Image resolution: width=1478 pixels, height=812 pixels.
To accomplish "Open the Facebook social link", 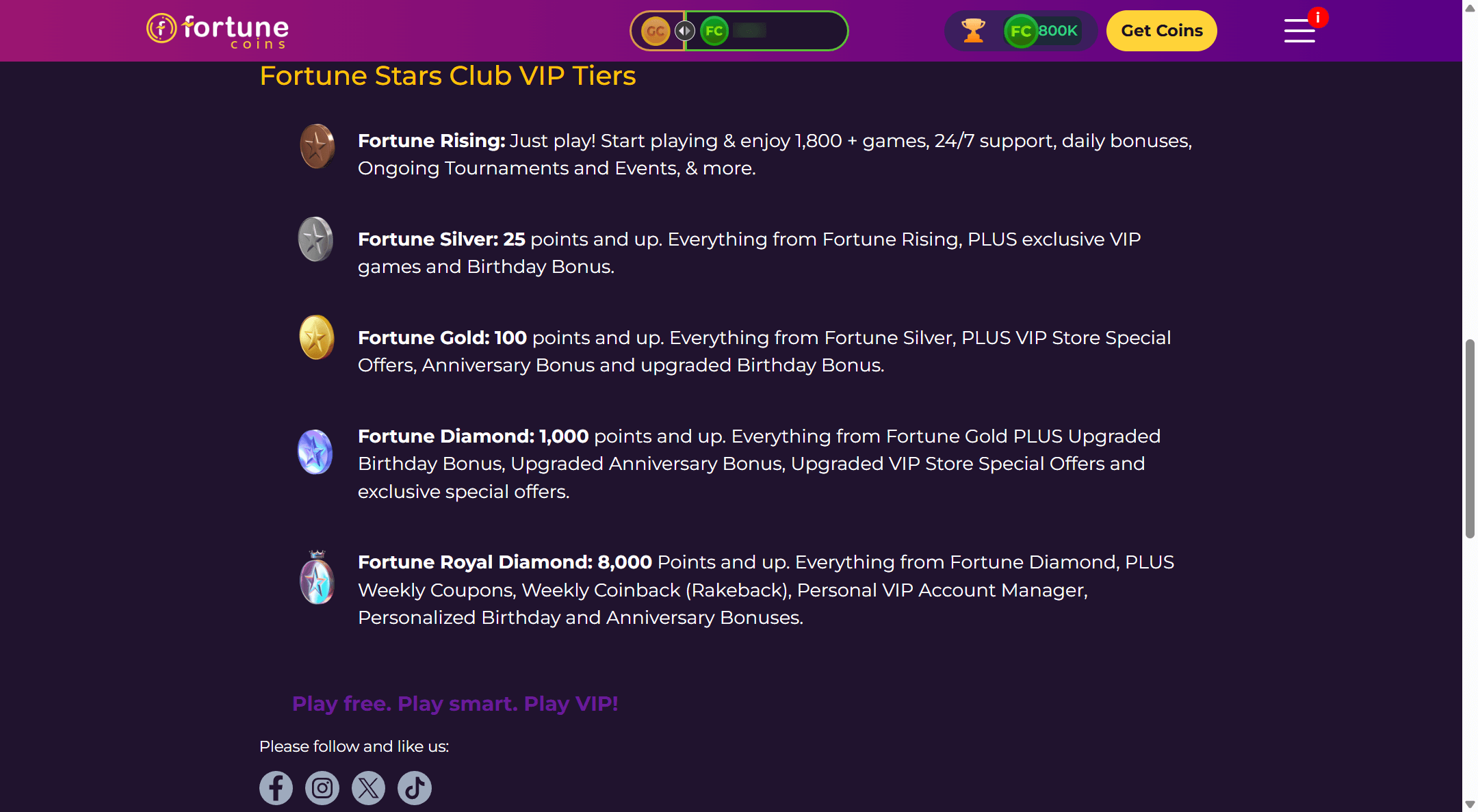I will [276, 788].
